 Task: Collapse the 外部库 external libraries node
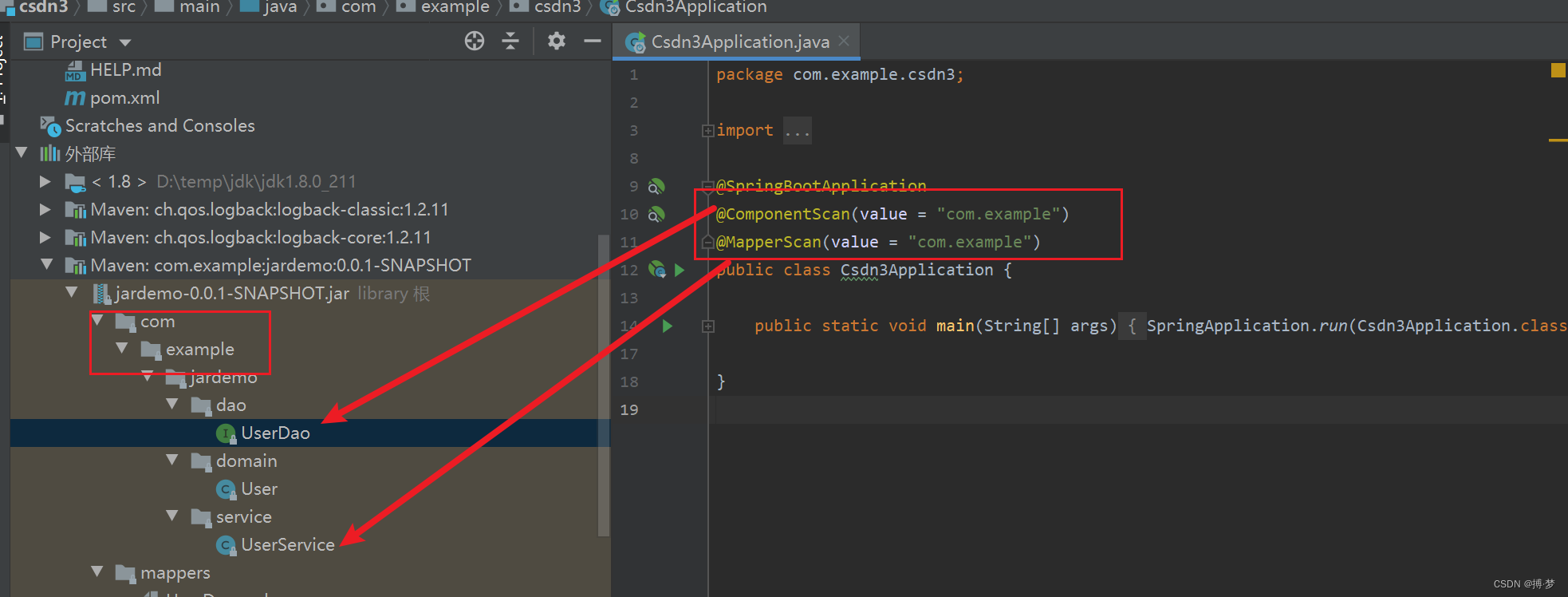coord(22,152)
